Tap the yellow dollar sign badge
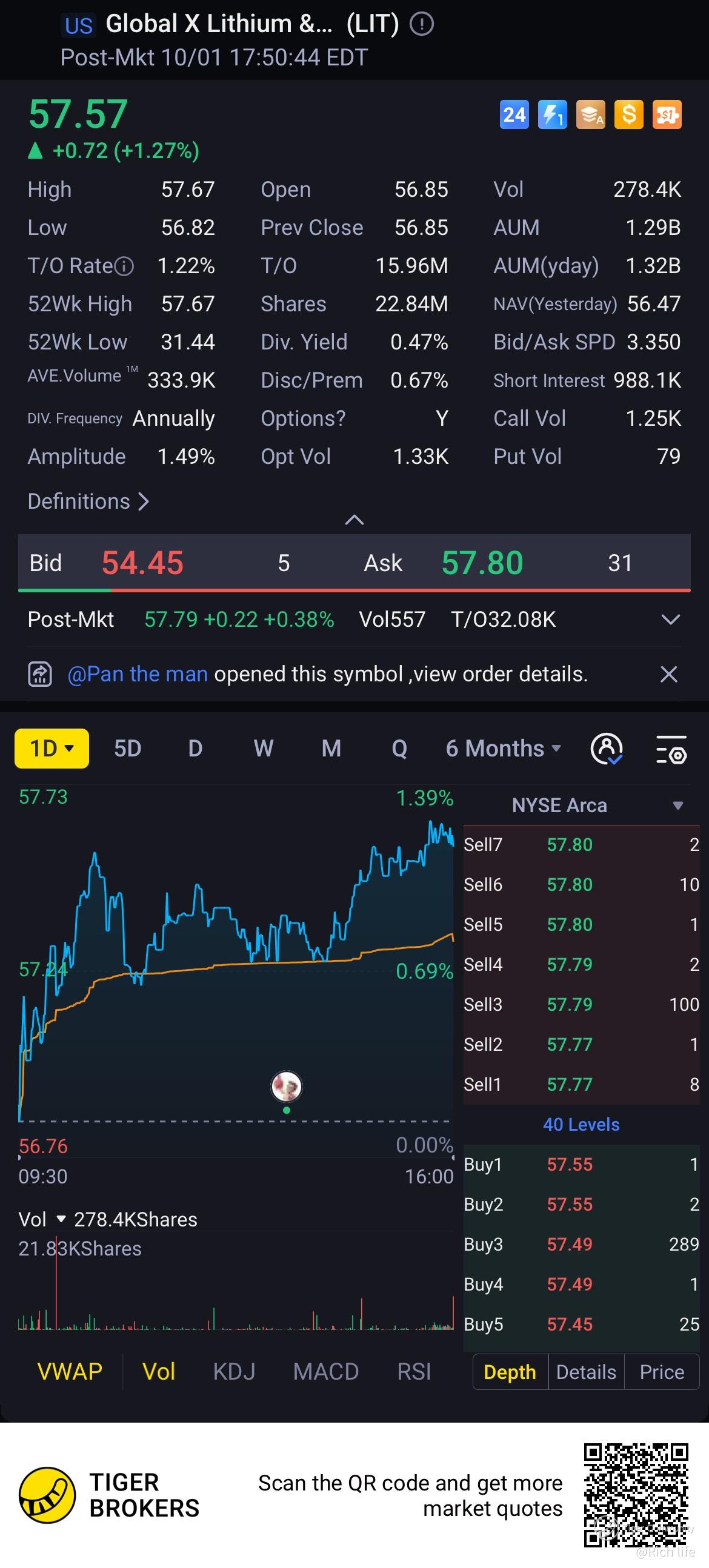 [x=629, y=114]
